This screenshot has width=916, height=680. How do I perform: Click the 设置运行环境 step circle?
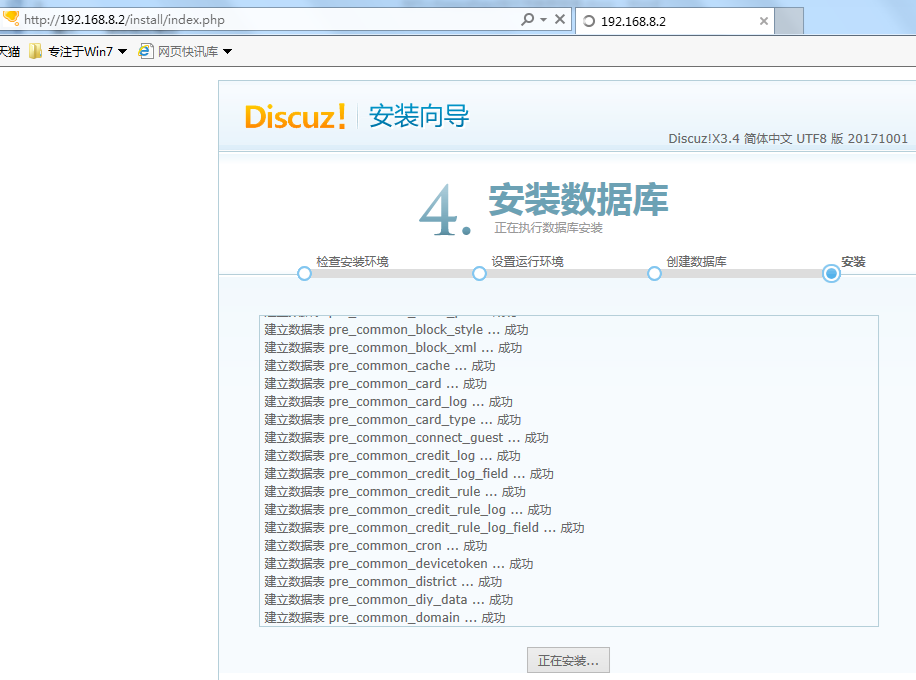pyautogui.click(x=480, y=273)
